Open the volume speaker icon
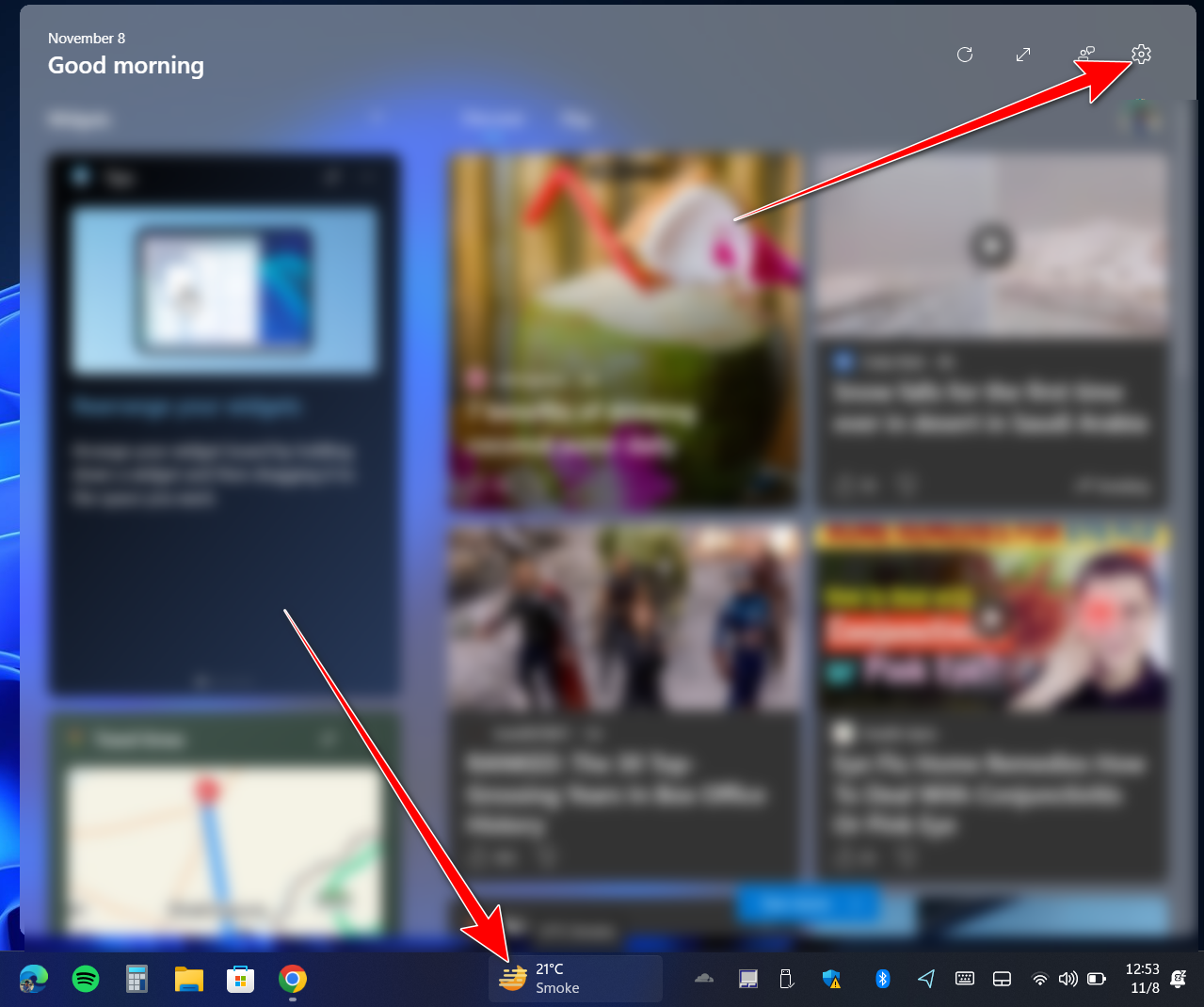 point(1068,979)
